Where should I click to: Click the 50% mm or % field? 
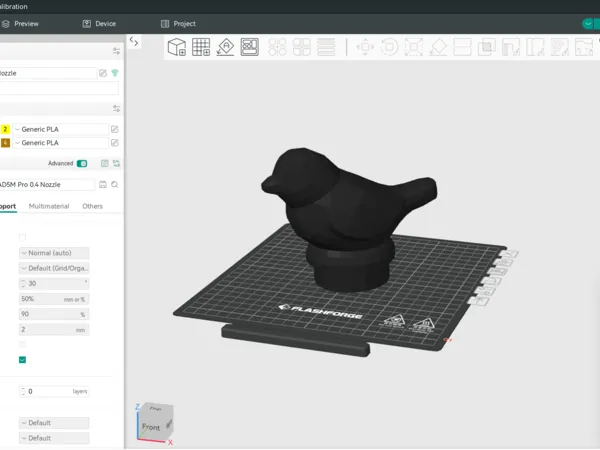click(54, 299)
